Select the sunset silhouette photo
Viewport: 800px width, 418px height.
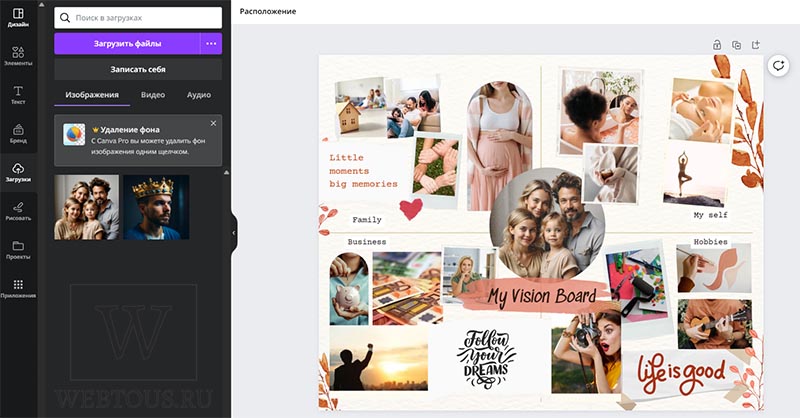379,359
